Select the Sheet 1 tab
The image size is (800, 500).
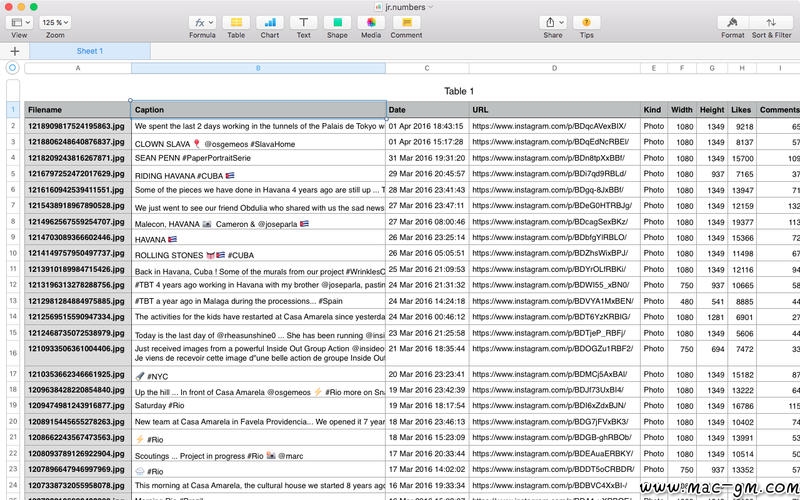pos(90,51)
